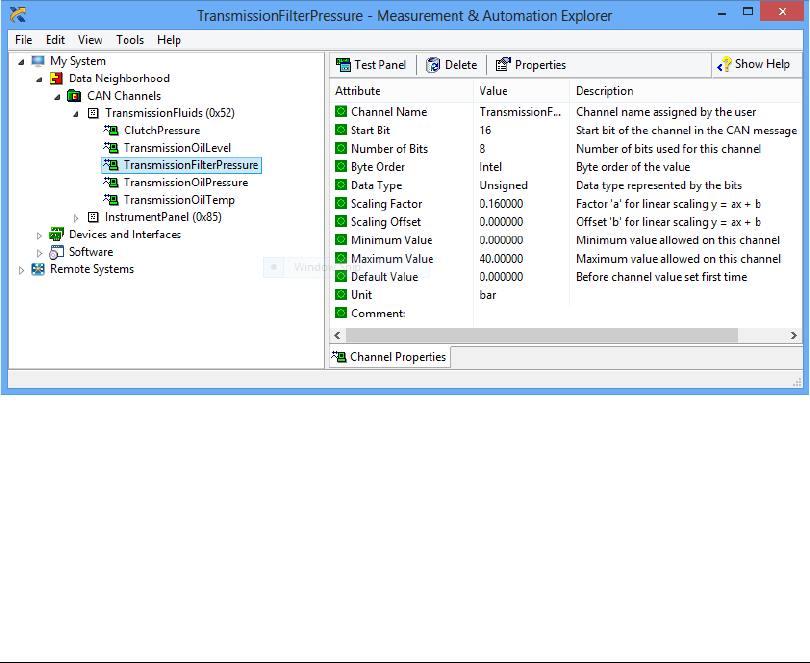Click the Show Help question mark icon
Image resolution: width=810 pixels, height=663 pixels.
click(724, 64)
